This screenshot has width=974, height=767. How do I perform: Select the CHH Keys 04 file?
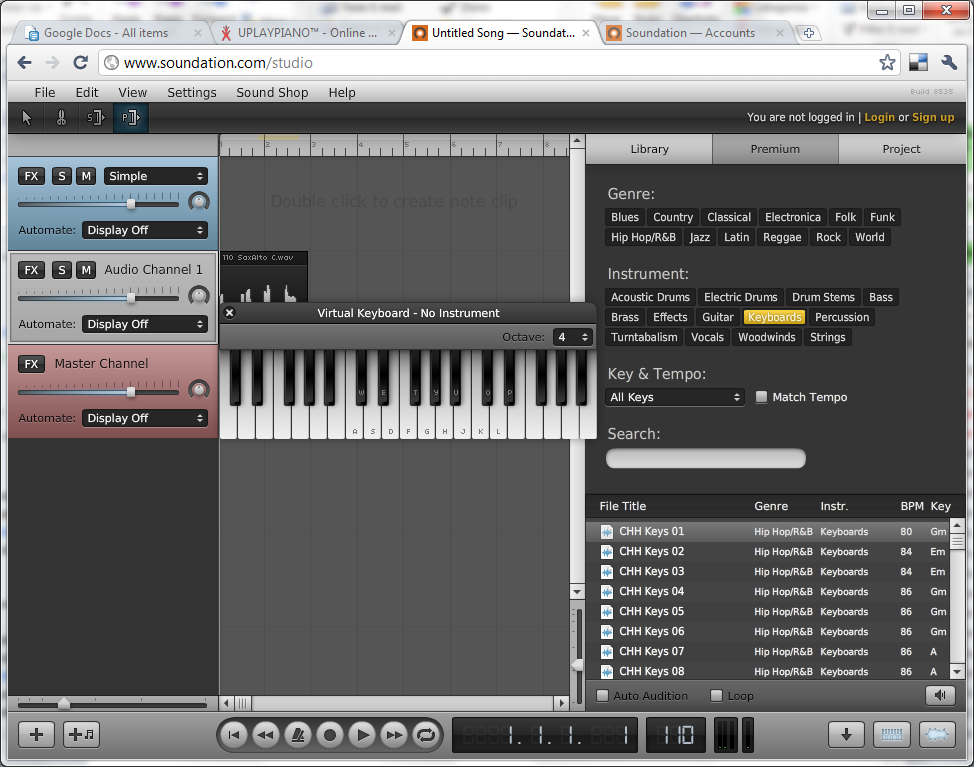coord(768,592)
